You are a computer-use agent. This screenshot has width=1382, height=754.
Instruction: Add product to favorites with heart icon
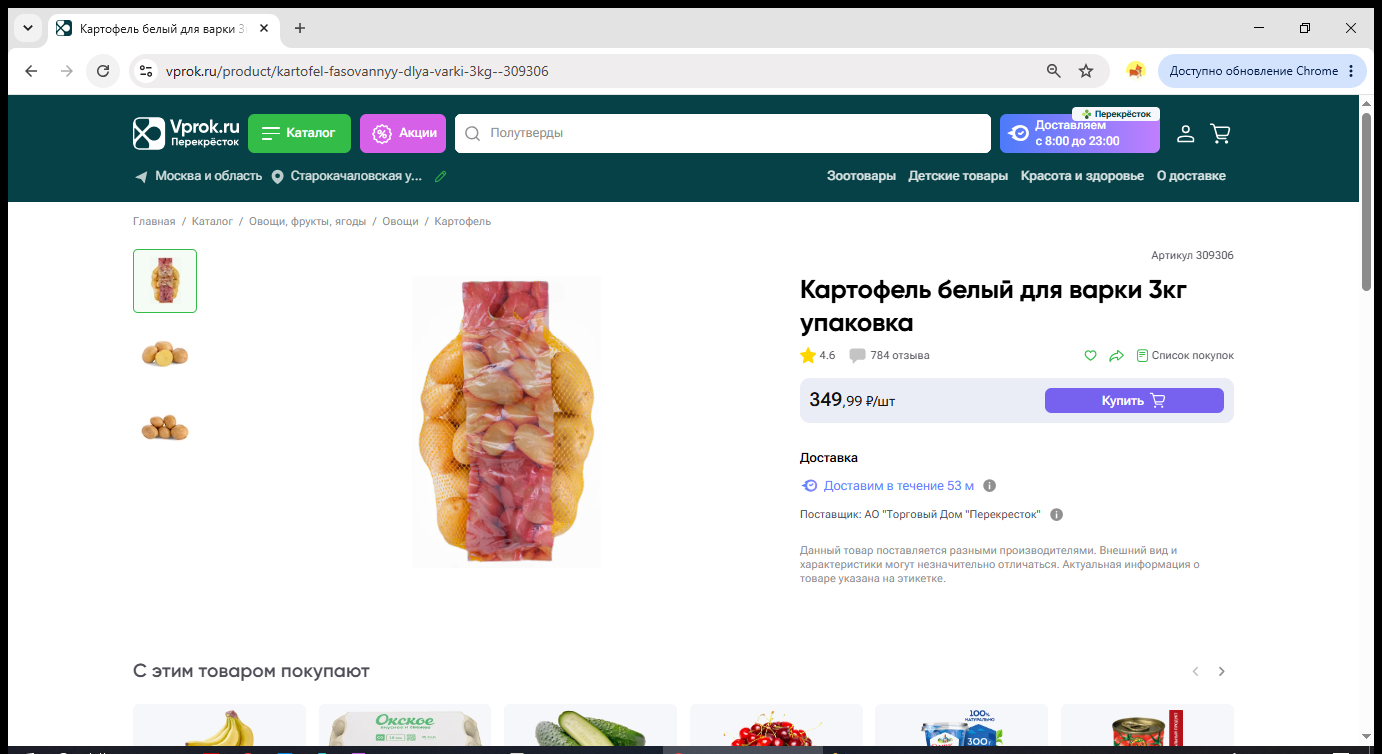(1091, 355)
